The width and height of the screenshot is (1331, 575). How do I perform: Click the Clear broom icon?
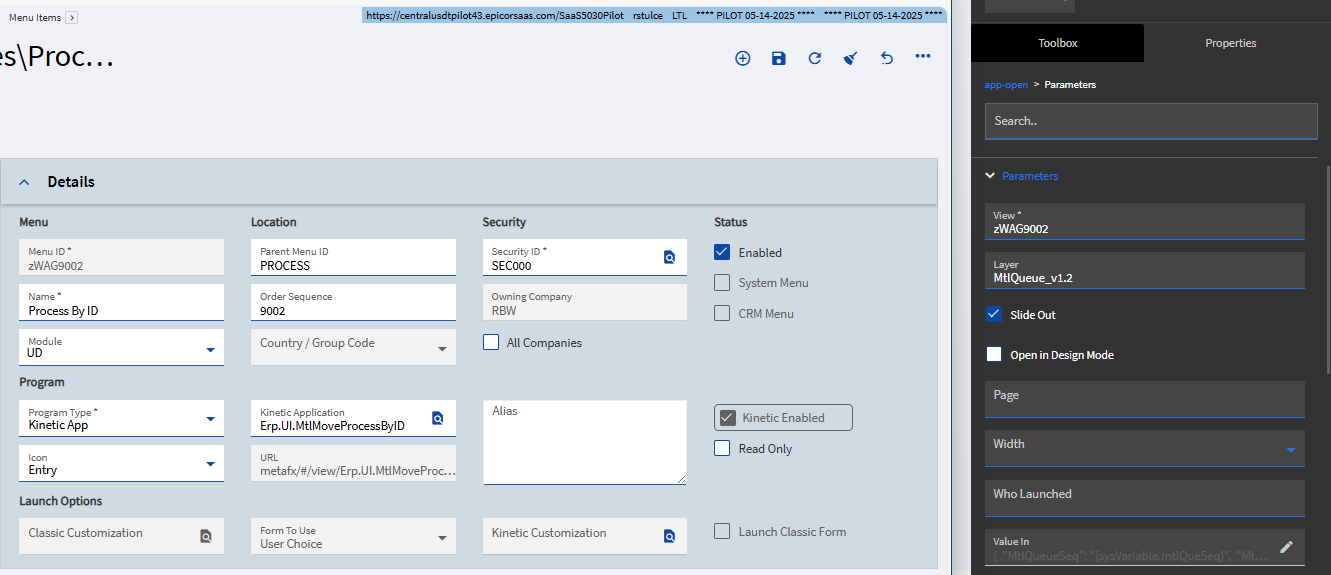tap(851, 58)
